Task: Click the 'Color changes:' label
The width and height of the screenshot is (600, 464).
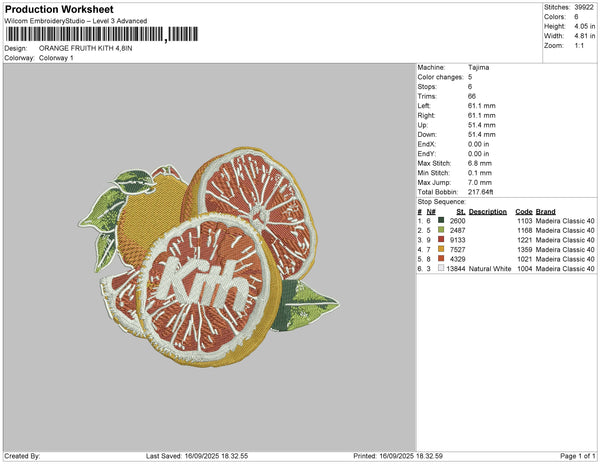Action: (440, 77)
